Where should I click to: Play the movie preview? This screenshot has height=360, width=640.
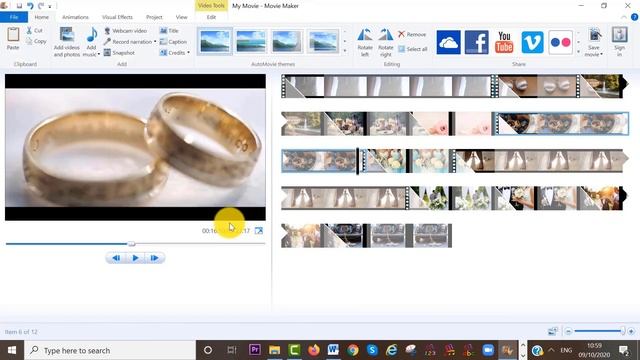(x=136, y=258)
